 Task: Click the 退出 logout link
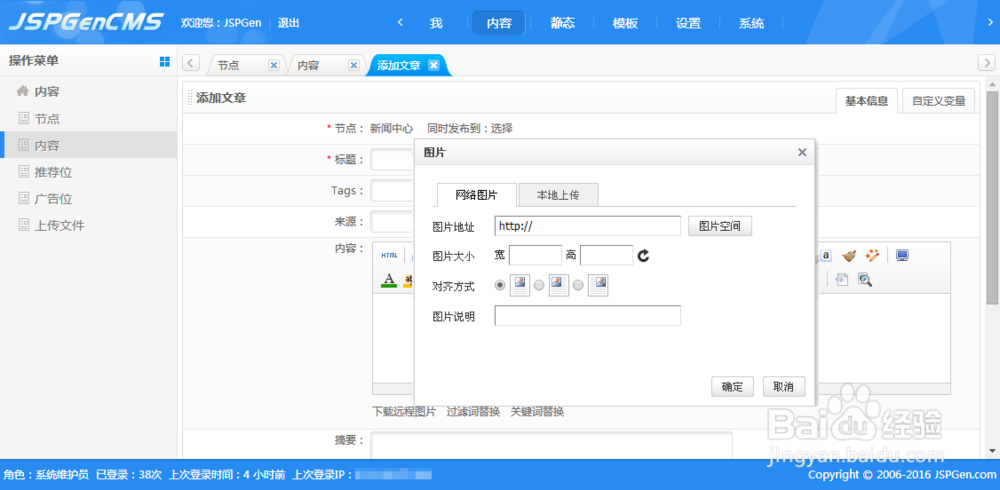pyautogui.click(x=289, y=23)
